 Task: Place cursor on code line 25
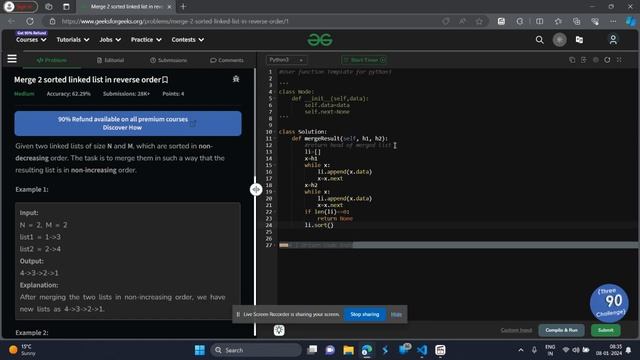point(457,232)
